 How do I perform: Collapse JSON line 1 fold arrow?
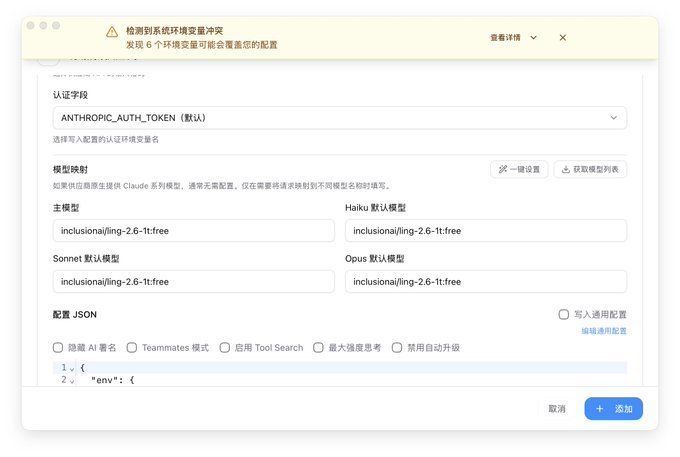point(72,369)
